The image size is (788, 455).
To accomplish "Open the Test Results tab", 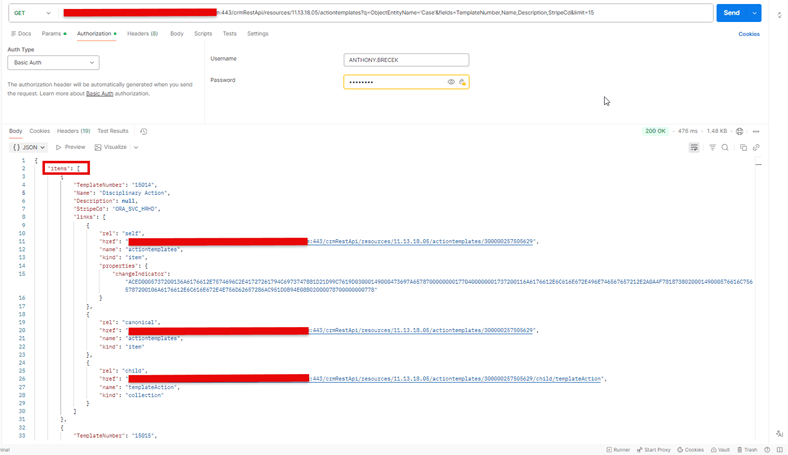I will tap(113, 131).
